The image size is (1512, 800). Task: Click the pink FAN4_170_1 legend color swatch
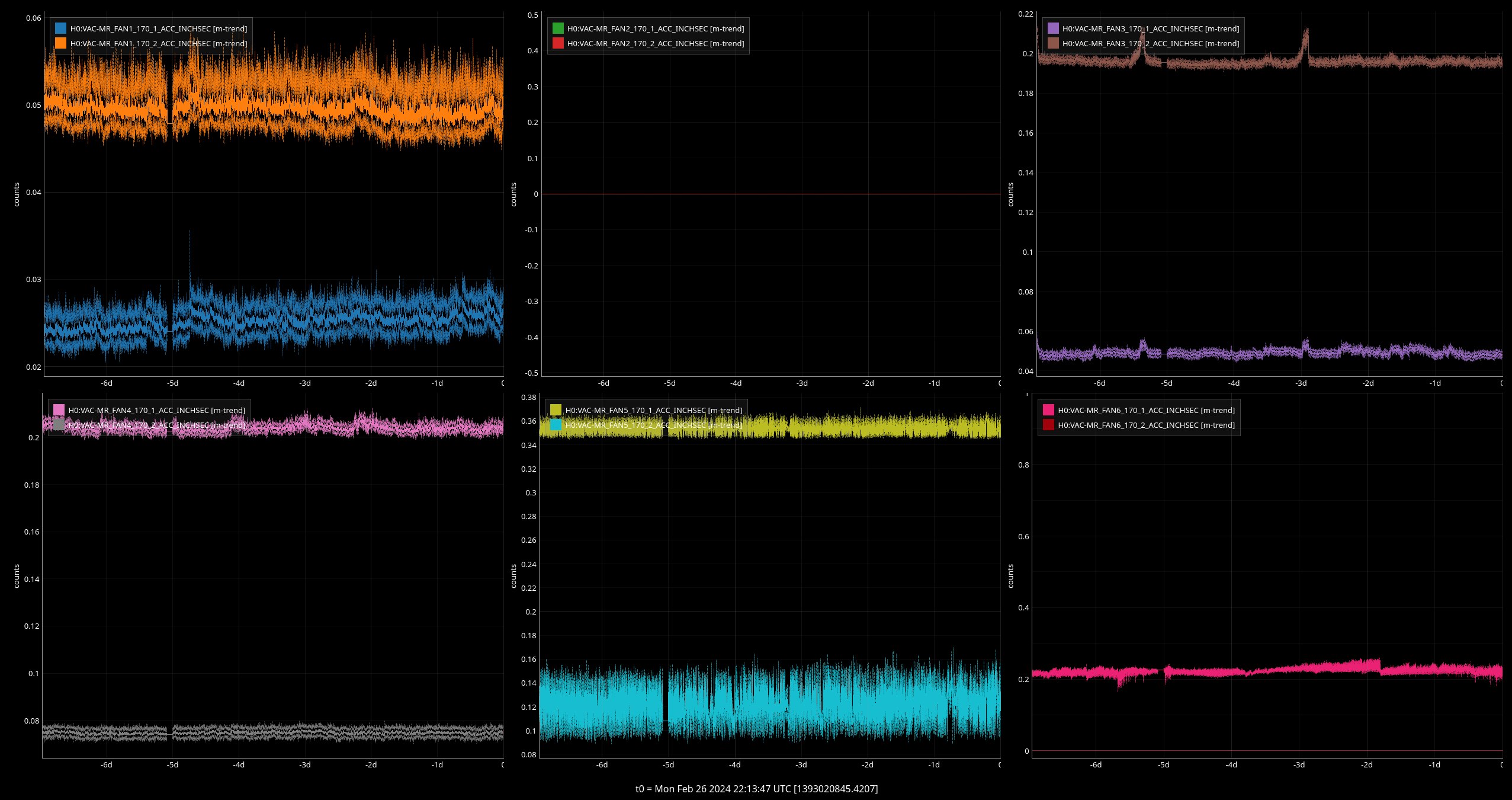(x=59, y=410)
